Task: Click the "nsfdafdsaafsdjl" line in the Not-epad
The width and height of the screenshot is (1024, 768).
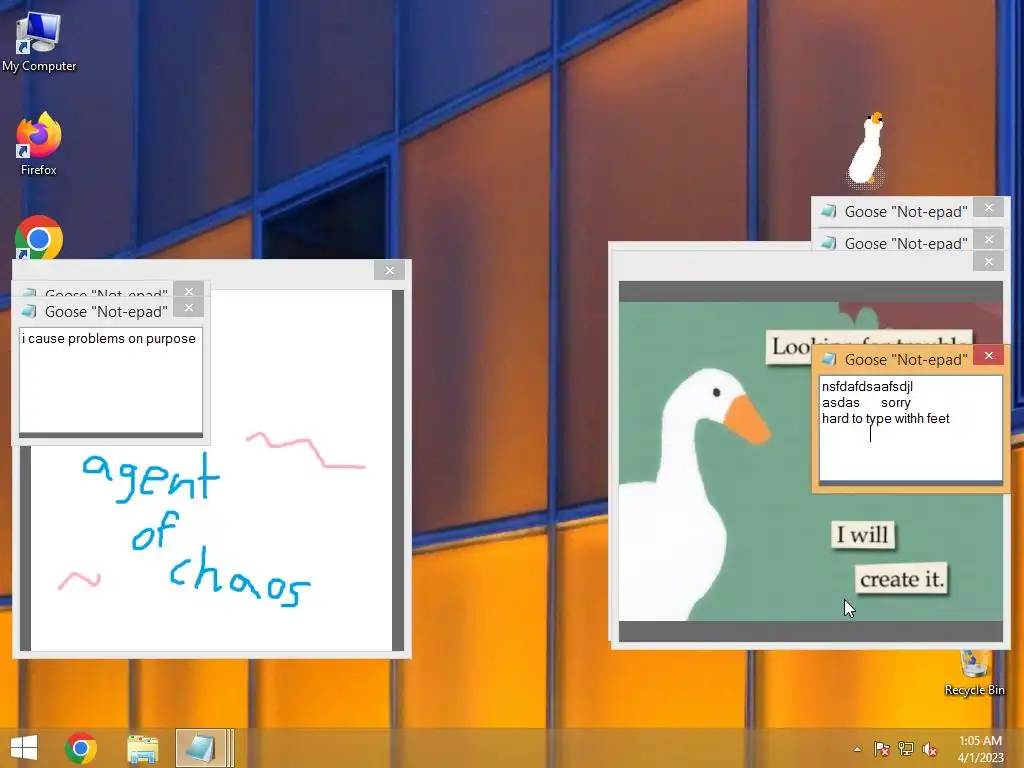Action: [867, 387]
